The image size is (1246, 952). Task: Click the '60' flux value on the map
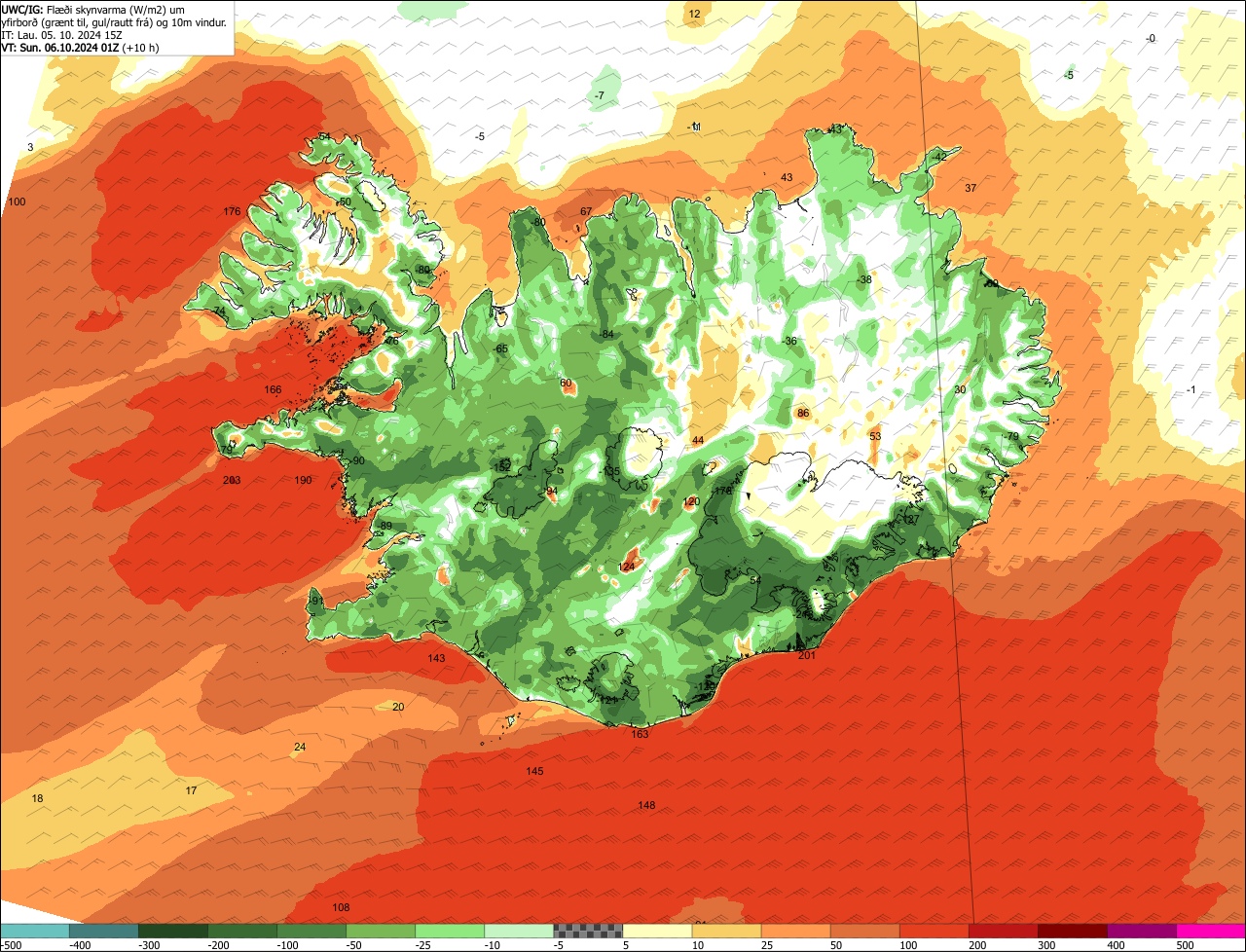pyautogui.click(x=567, y=383)
